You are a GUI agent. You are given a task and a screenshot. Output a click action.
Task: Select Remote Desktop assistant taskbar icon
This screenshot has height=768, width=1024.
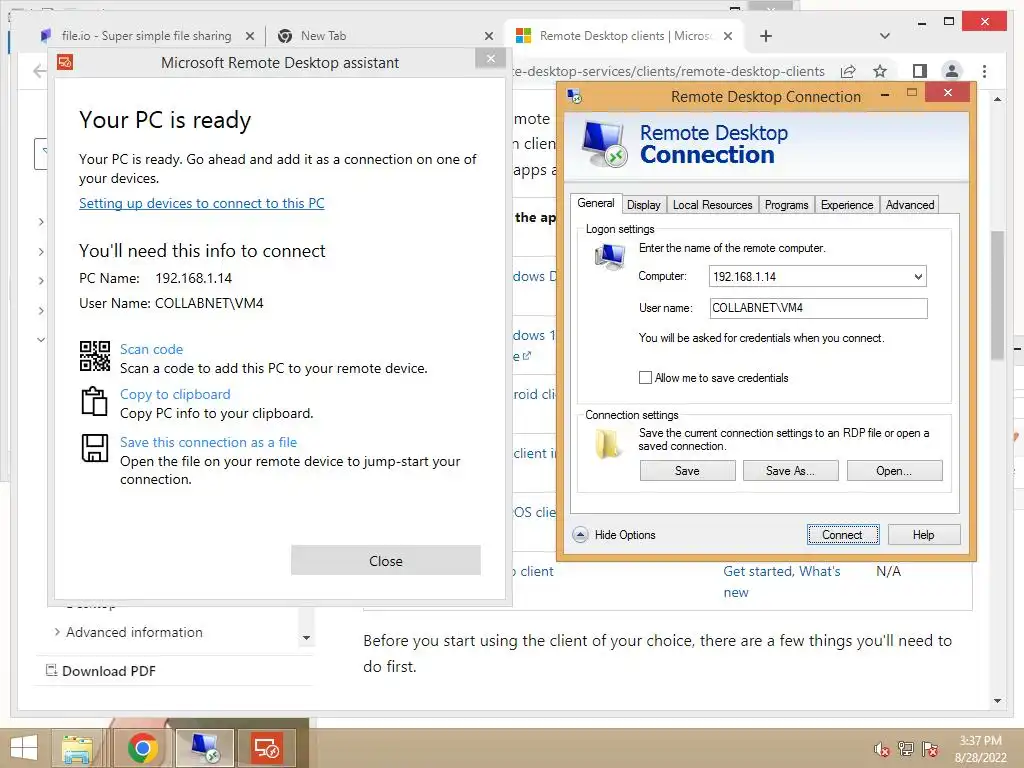pos(267,748)
